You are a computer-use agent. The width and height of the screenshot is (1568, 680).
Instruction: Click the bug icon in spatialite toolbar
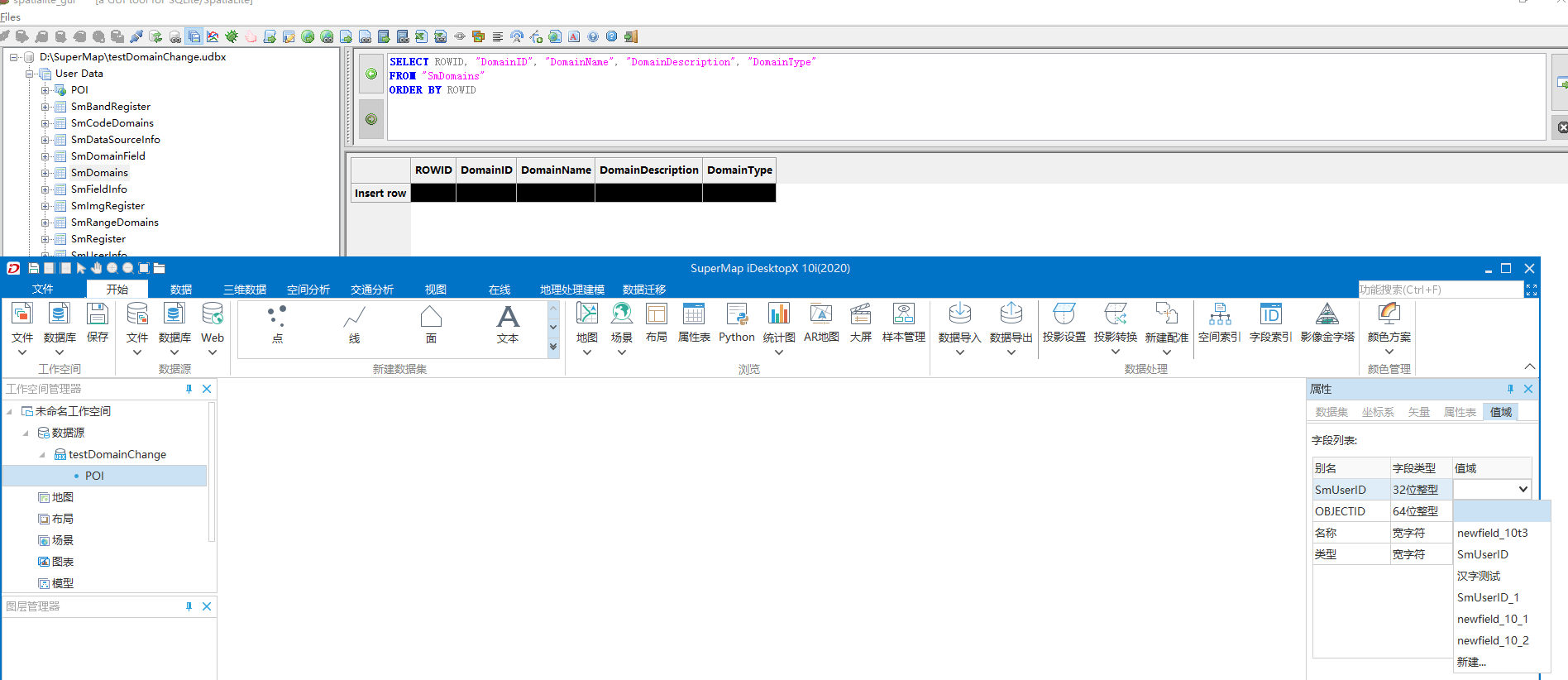click(x=232, y=36)
